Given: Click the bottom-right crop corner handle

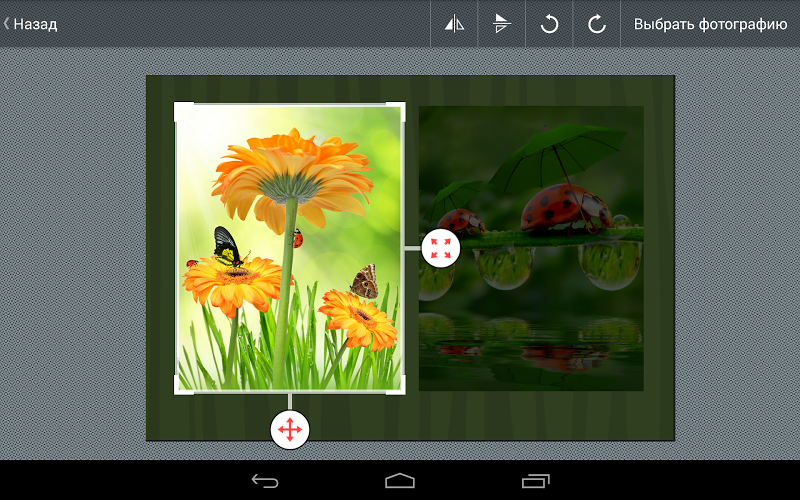Looking at the screenshot, I should coord(396,385).
